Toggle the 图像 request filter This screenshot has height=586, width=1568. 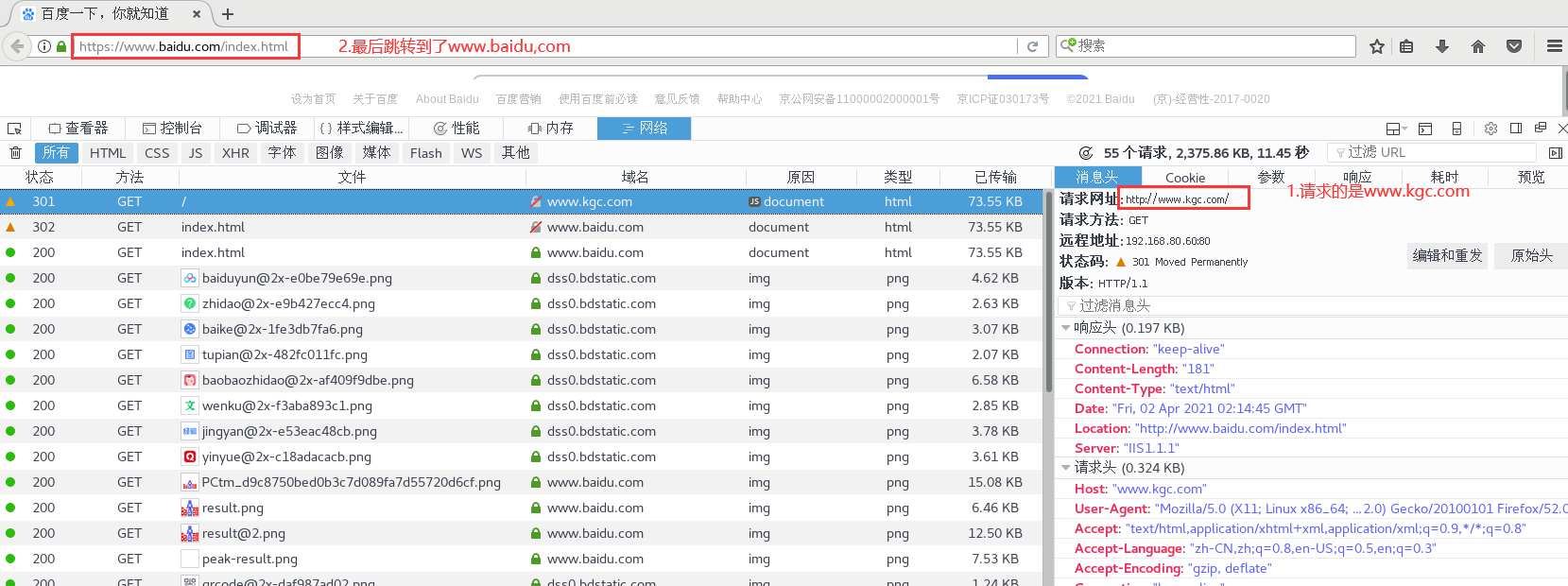pos(329,153)
